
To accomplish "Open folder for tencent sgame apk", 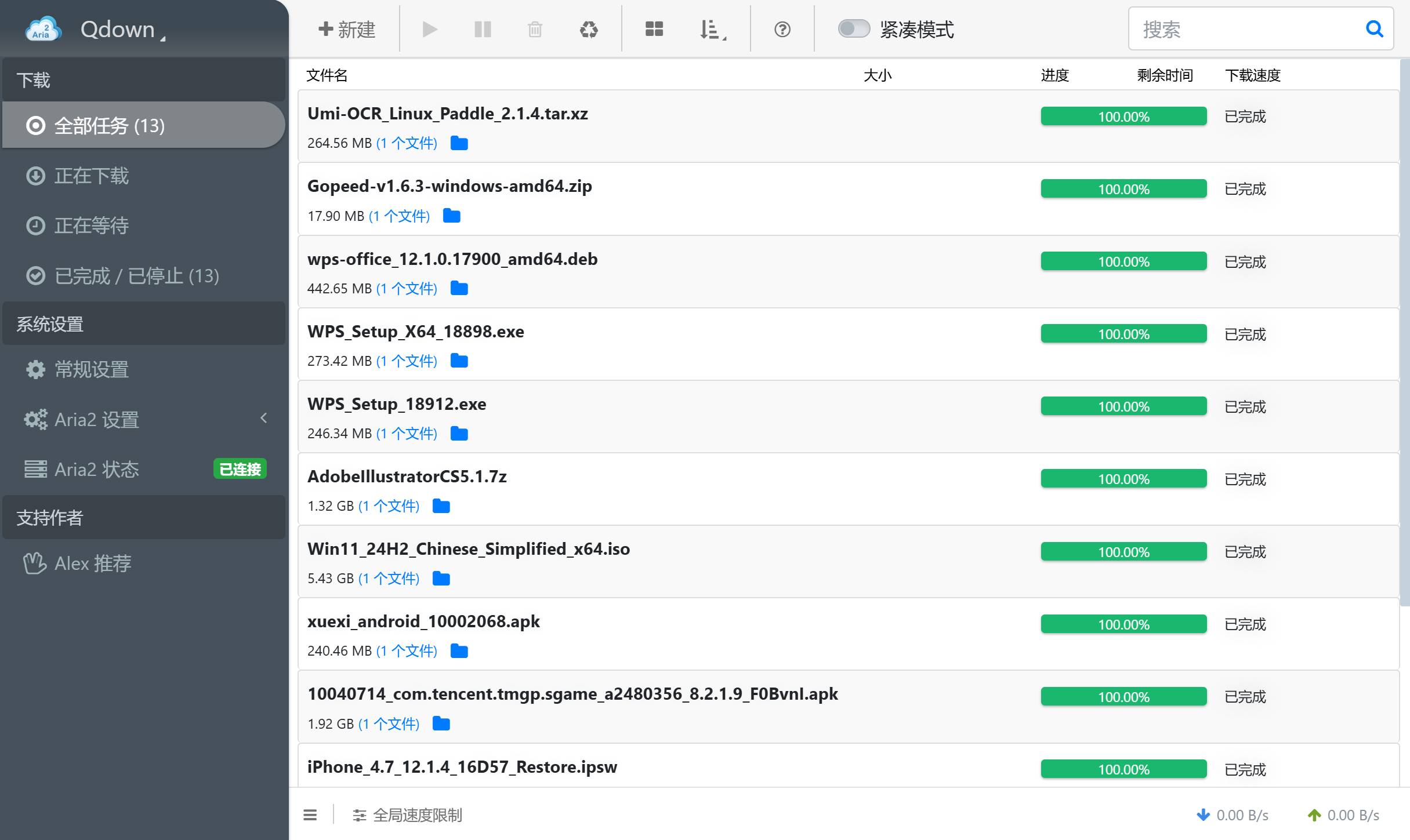I will pos(441,723).
